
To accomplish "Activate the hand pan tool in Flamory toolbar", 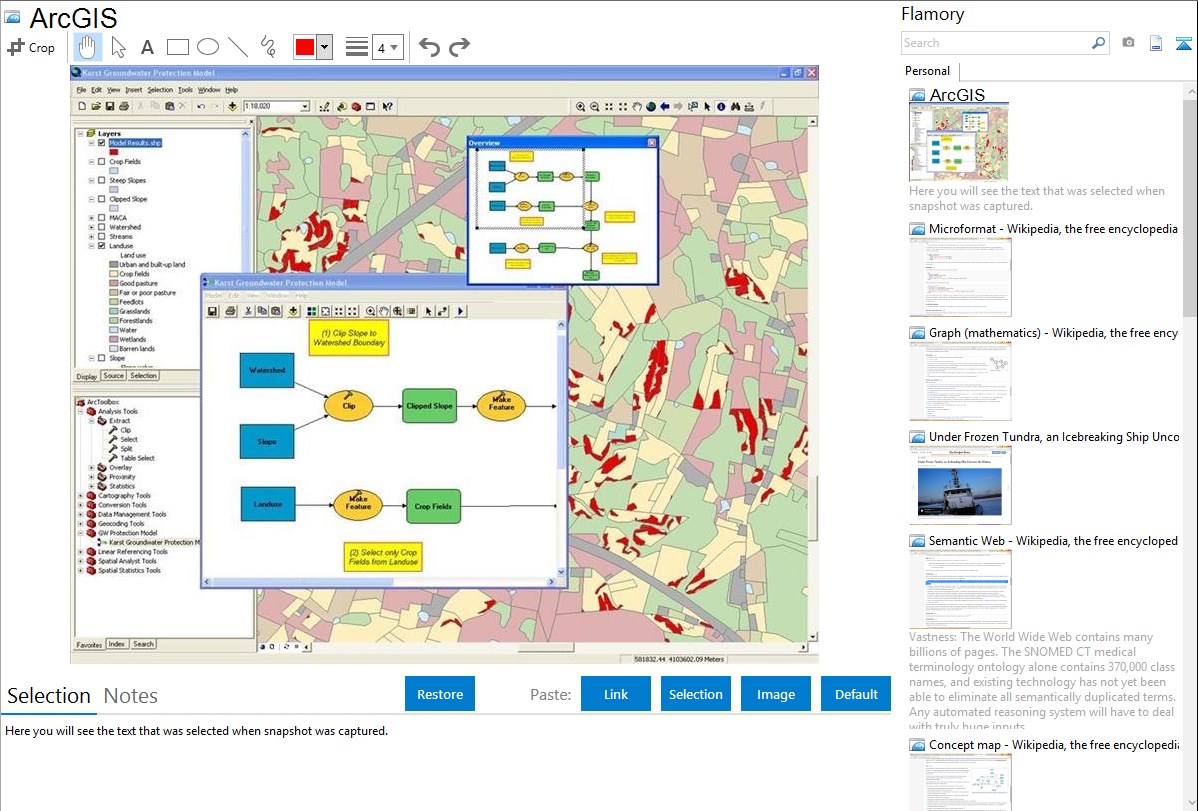I will pyautogui.click(x=87, y=47).
